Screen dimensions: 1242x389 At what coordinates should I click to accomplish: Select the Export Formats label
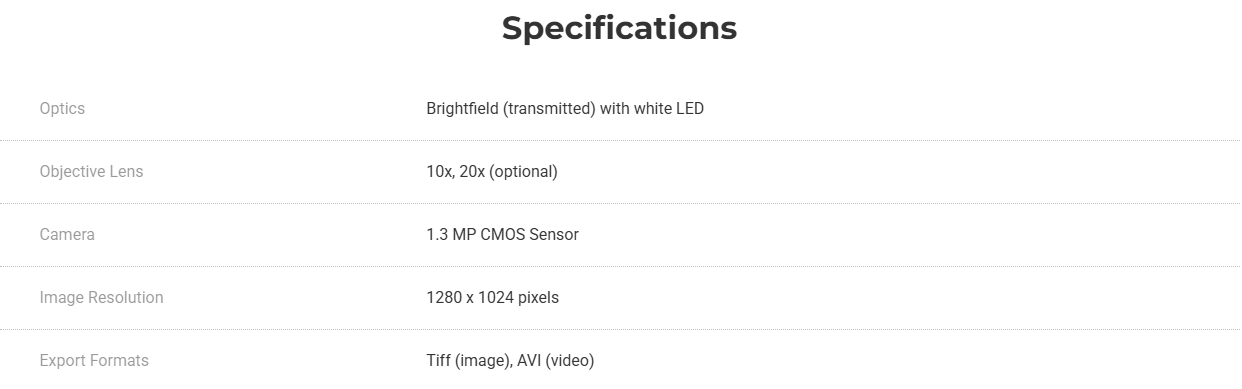pos(94,360)
